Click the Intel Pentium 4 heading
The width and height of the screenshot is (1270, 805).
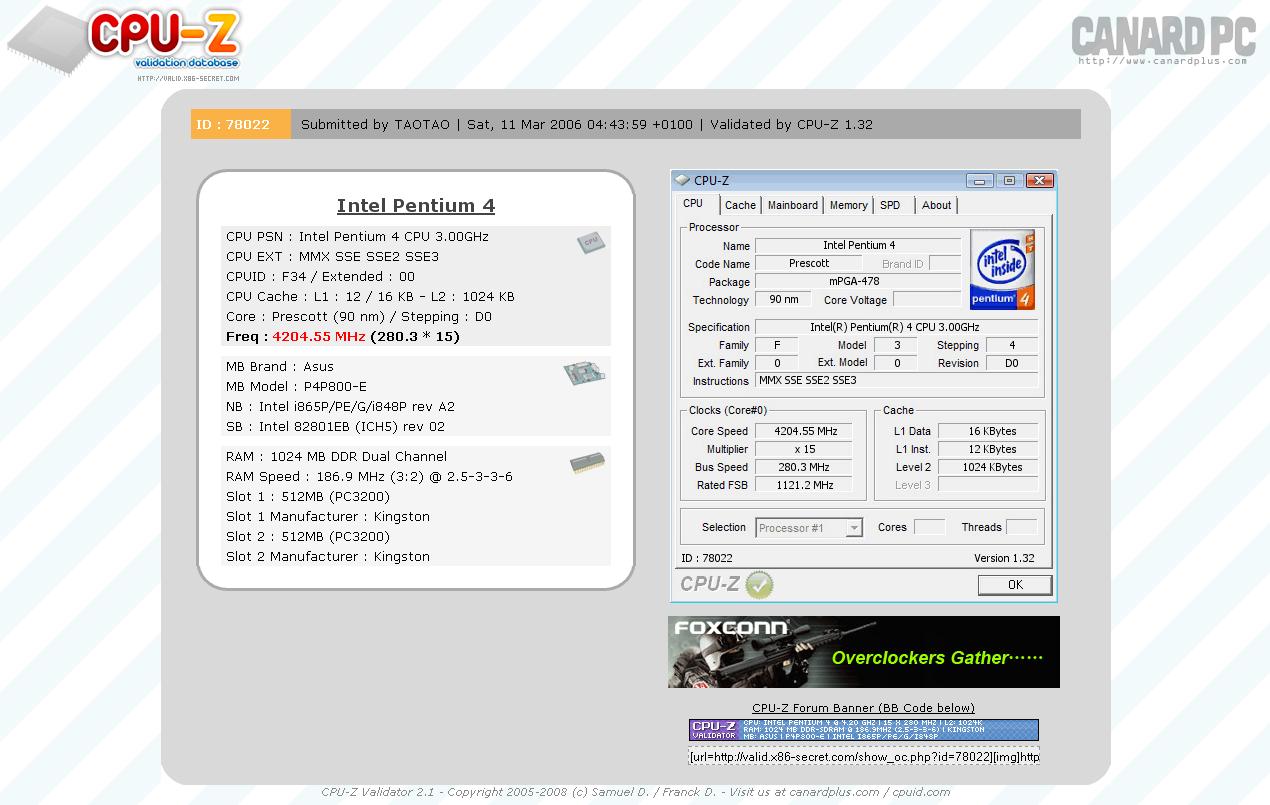pyautogui.click(x=416, y=206)
